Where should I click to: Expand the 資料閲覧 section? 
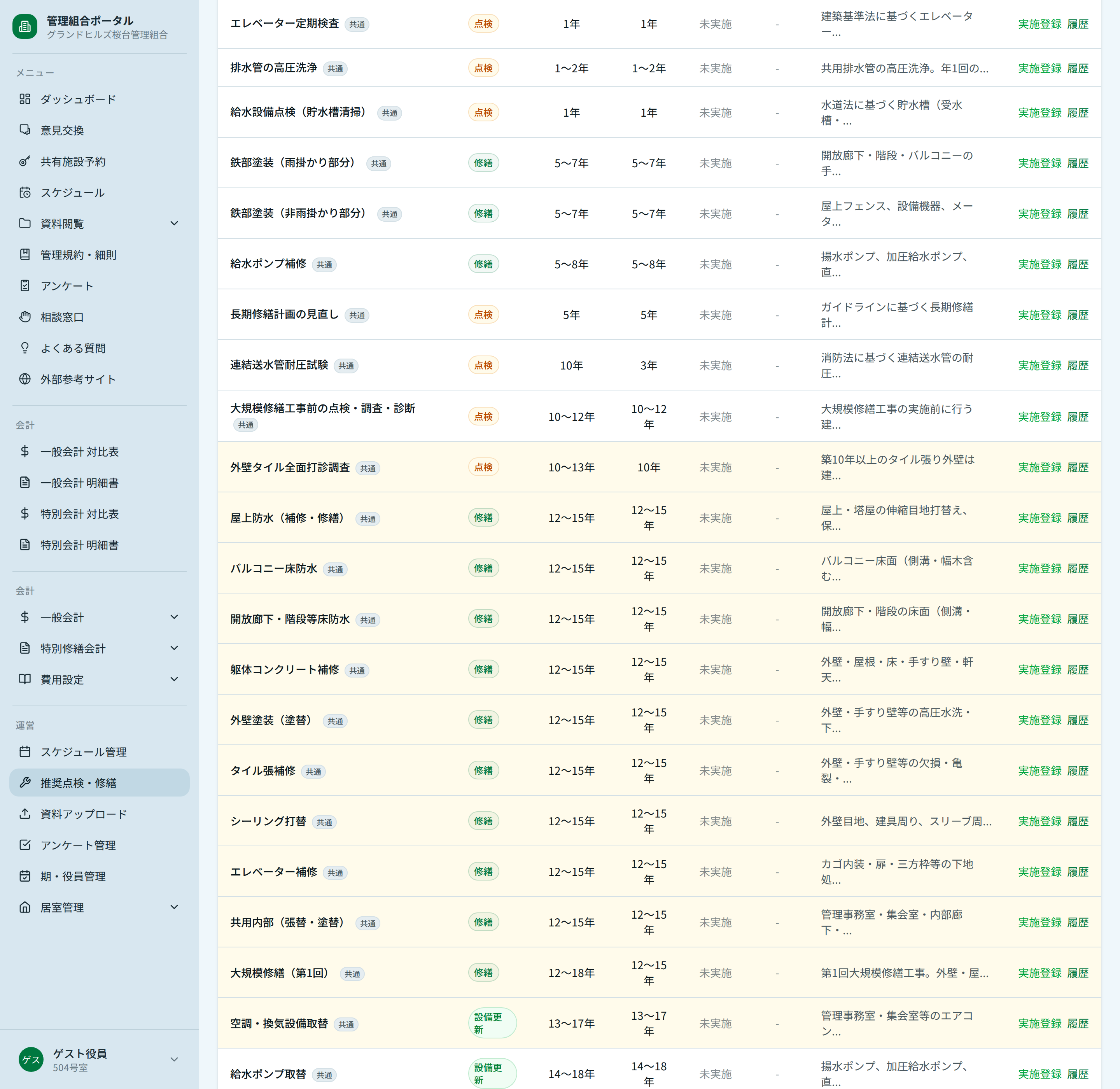click(175, 223)
